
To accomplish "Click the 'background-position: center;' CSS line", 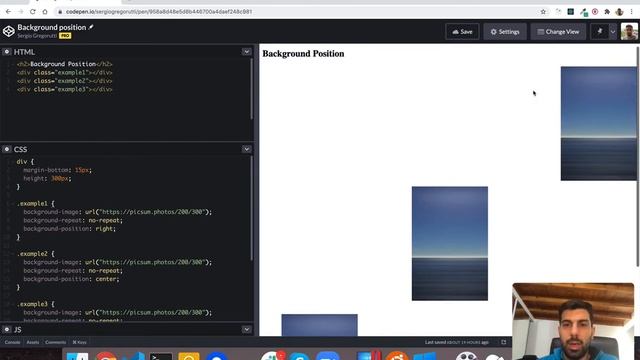I will pos(71,279).
